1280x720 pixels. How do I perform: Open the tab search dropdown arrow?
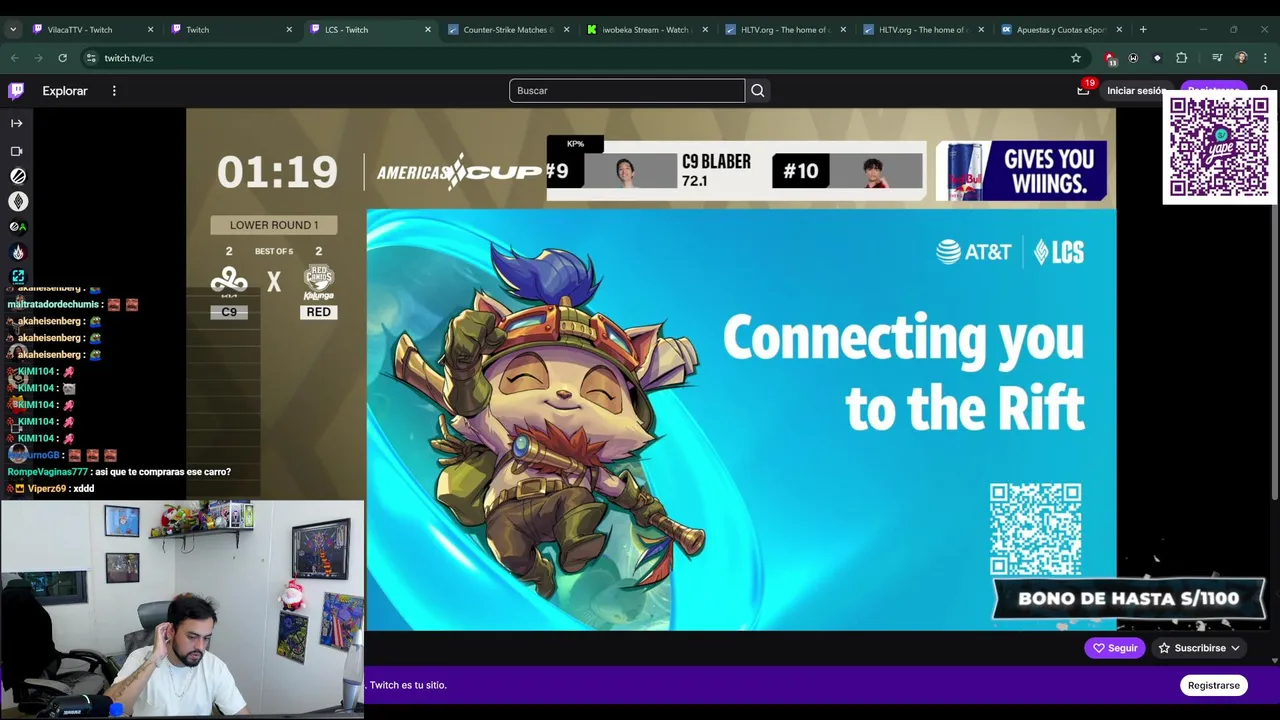(13, 30)
